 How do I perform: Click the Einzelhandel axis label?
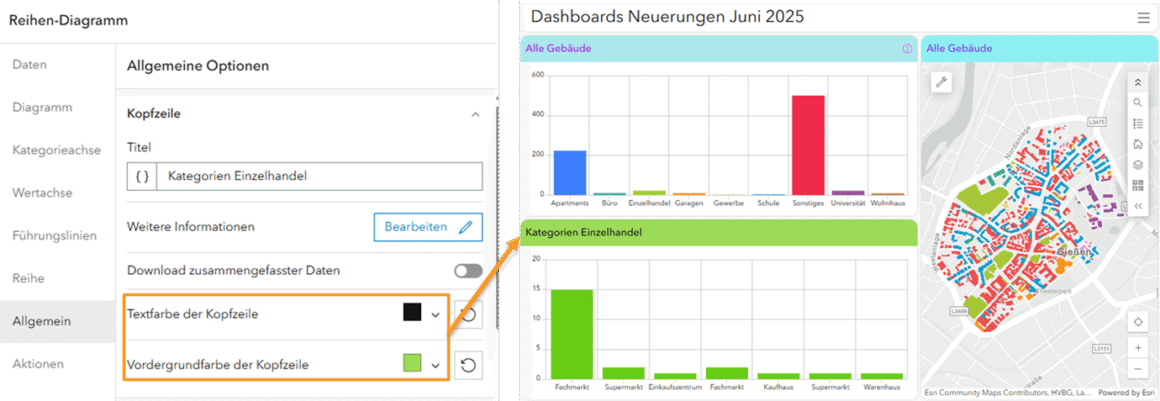click(649, 203)
